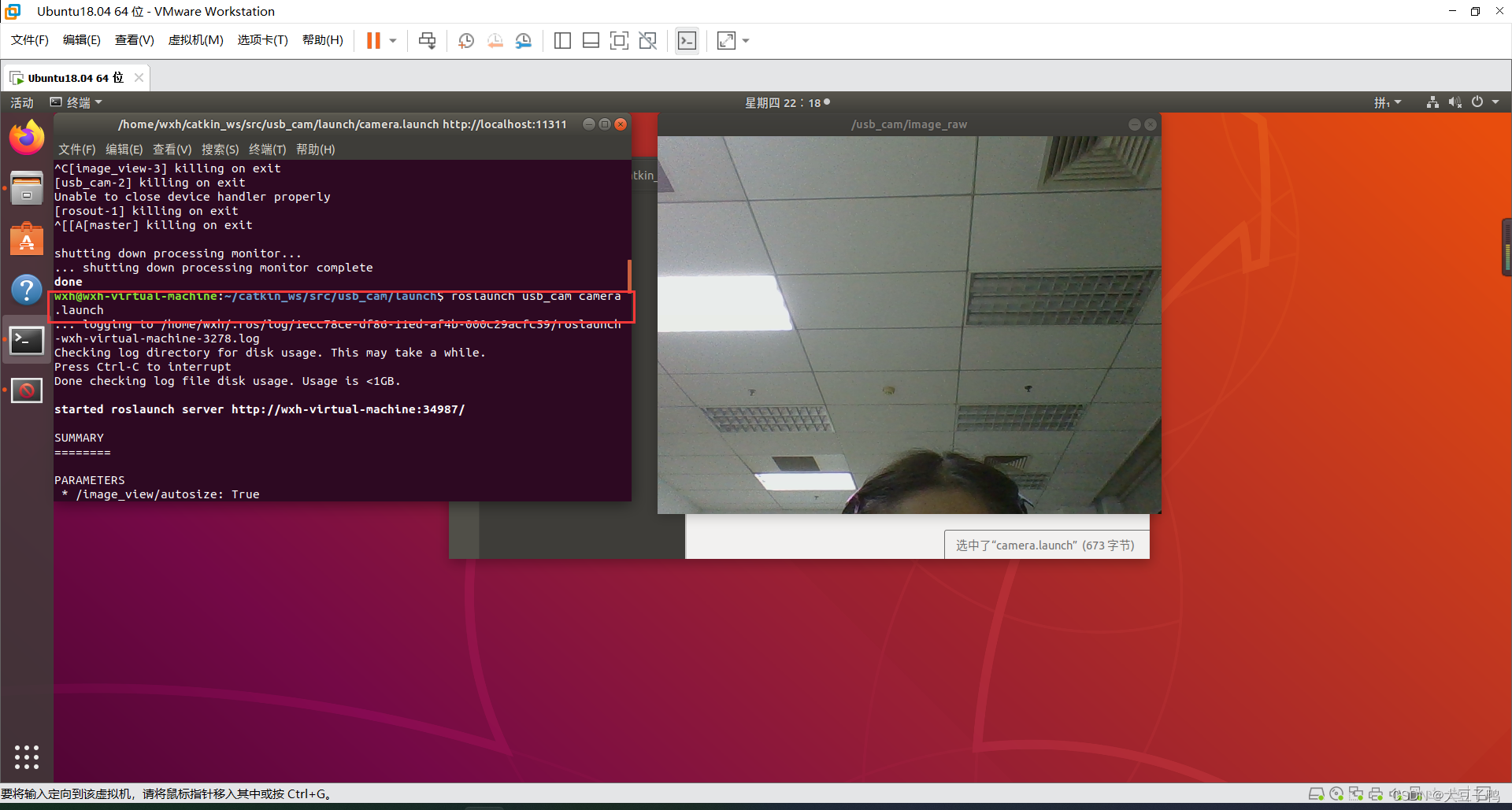Click the status label 选中了"camera.launch"

1045,545
